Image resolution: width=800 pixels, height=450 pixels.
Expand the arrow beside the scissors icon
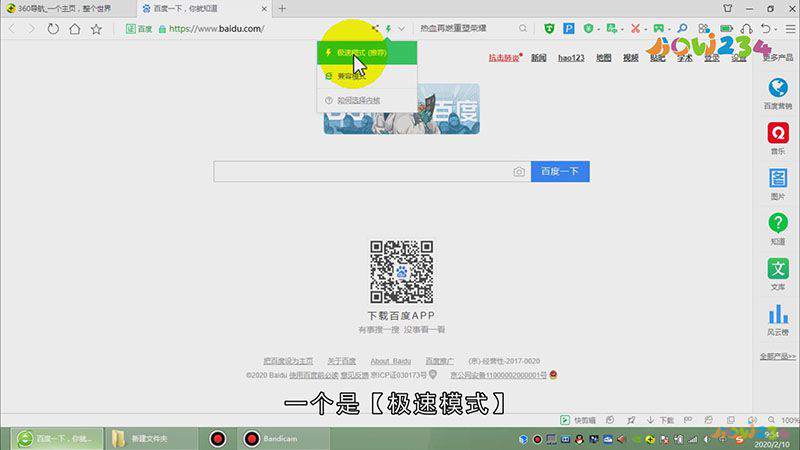click(x=645, y=29)
